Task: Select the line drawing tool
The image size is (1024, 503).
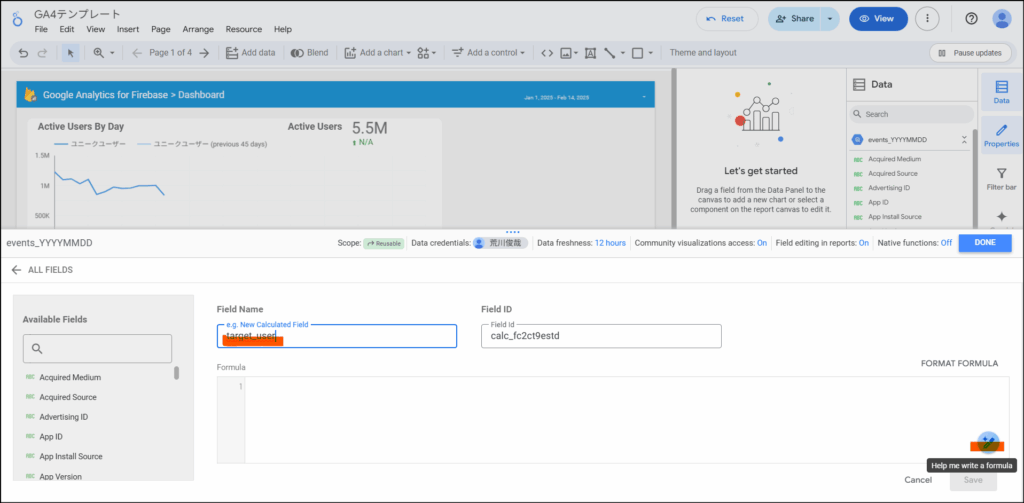Action: 609,53
